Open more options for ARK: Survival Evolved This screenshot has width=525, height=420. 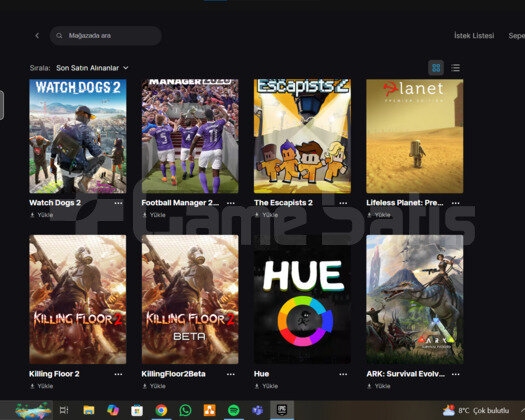(455, 374)
